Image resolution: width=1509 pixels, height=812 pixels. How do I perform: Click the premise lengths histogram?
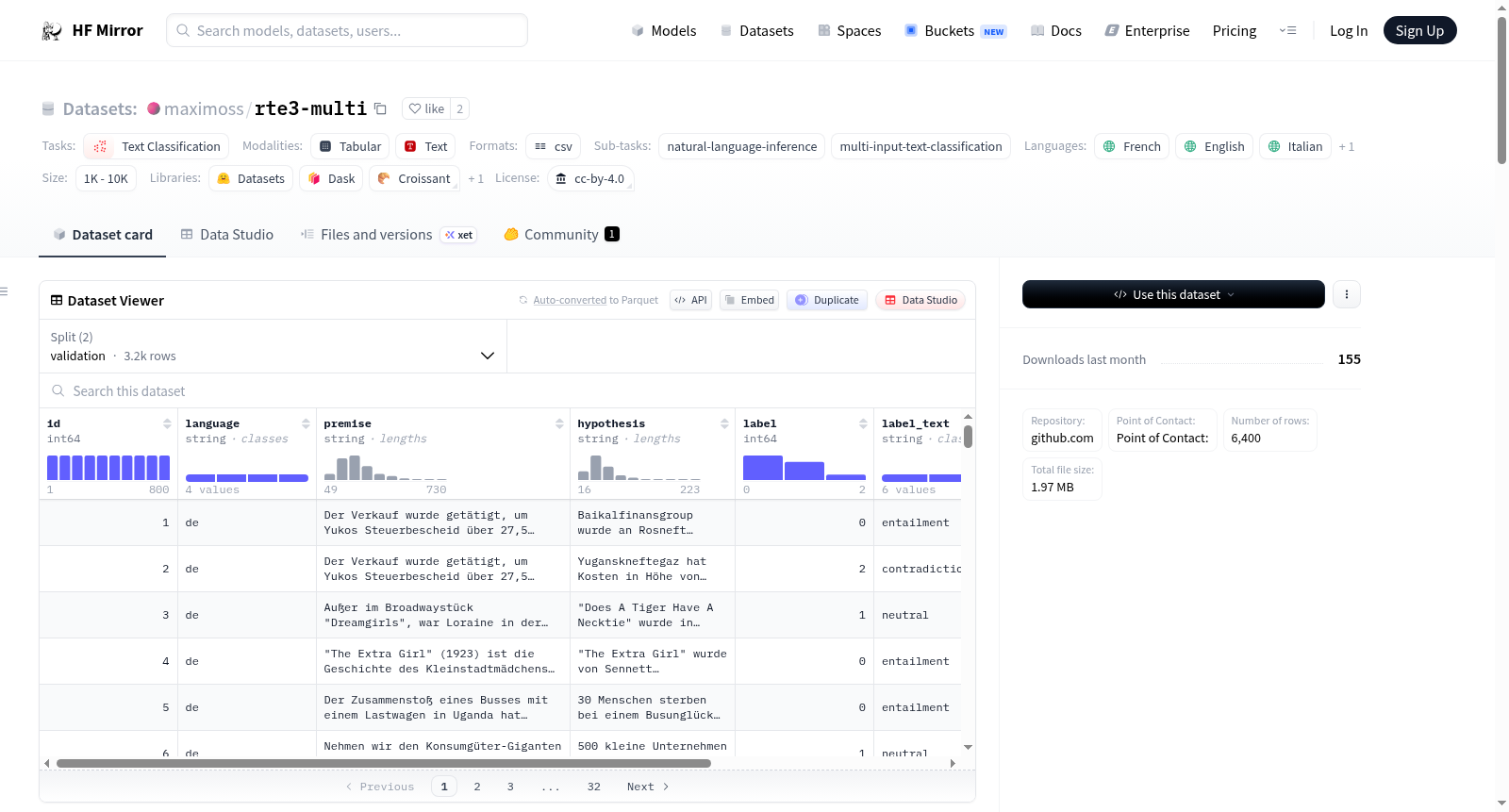(386, 468)
